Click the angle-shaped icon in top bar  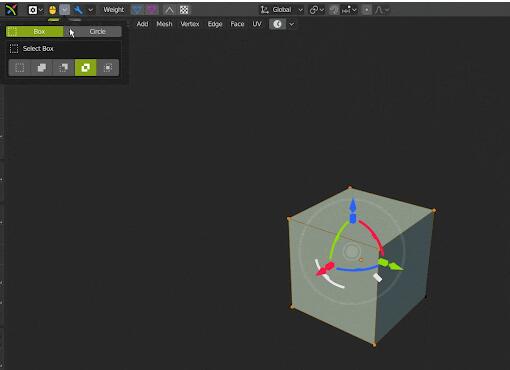click(169, 10)
